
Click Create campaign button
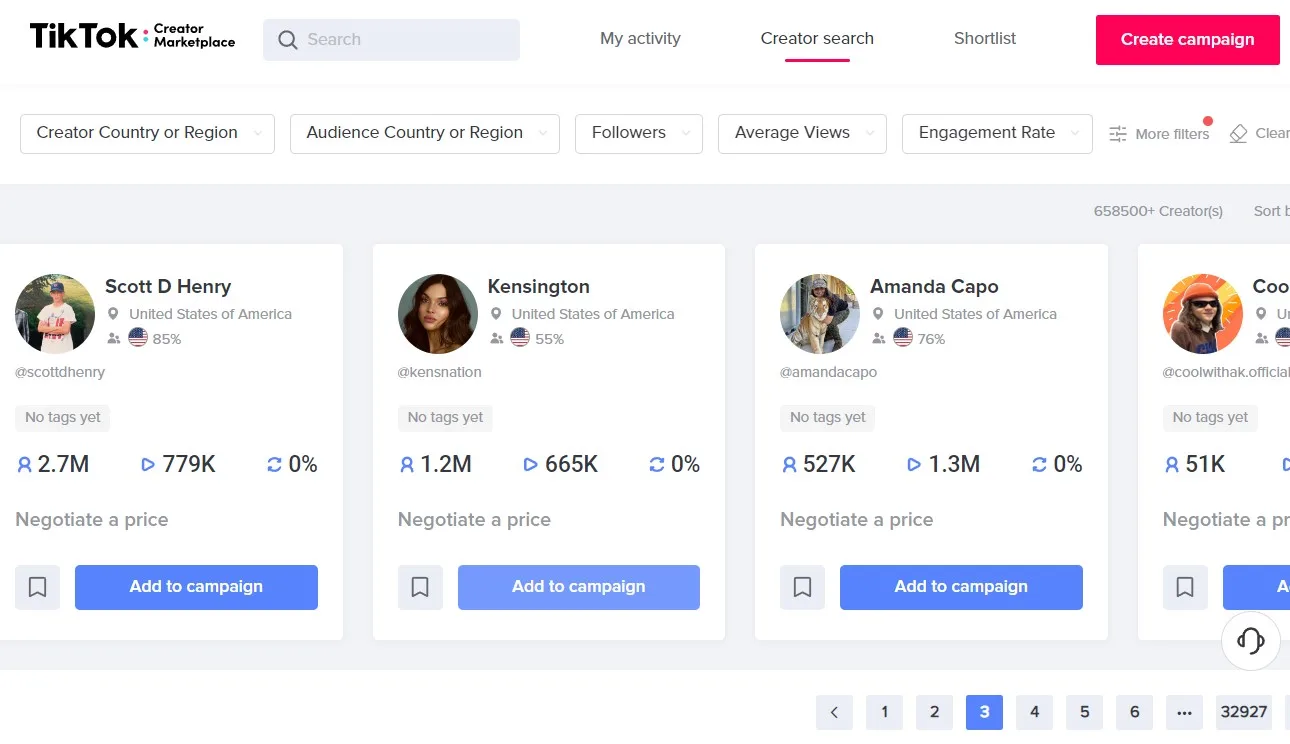(x=1187, y=40)
